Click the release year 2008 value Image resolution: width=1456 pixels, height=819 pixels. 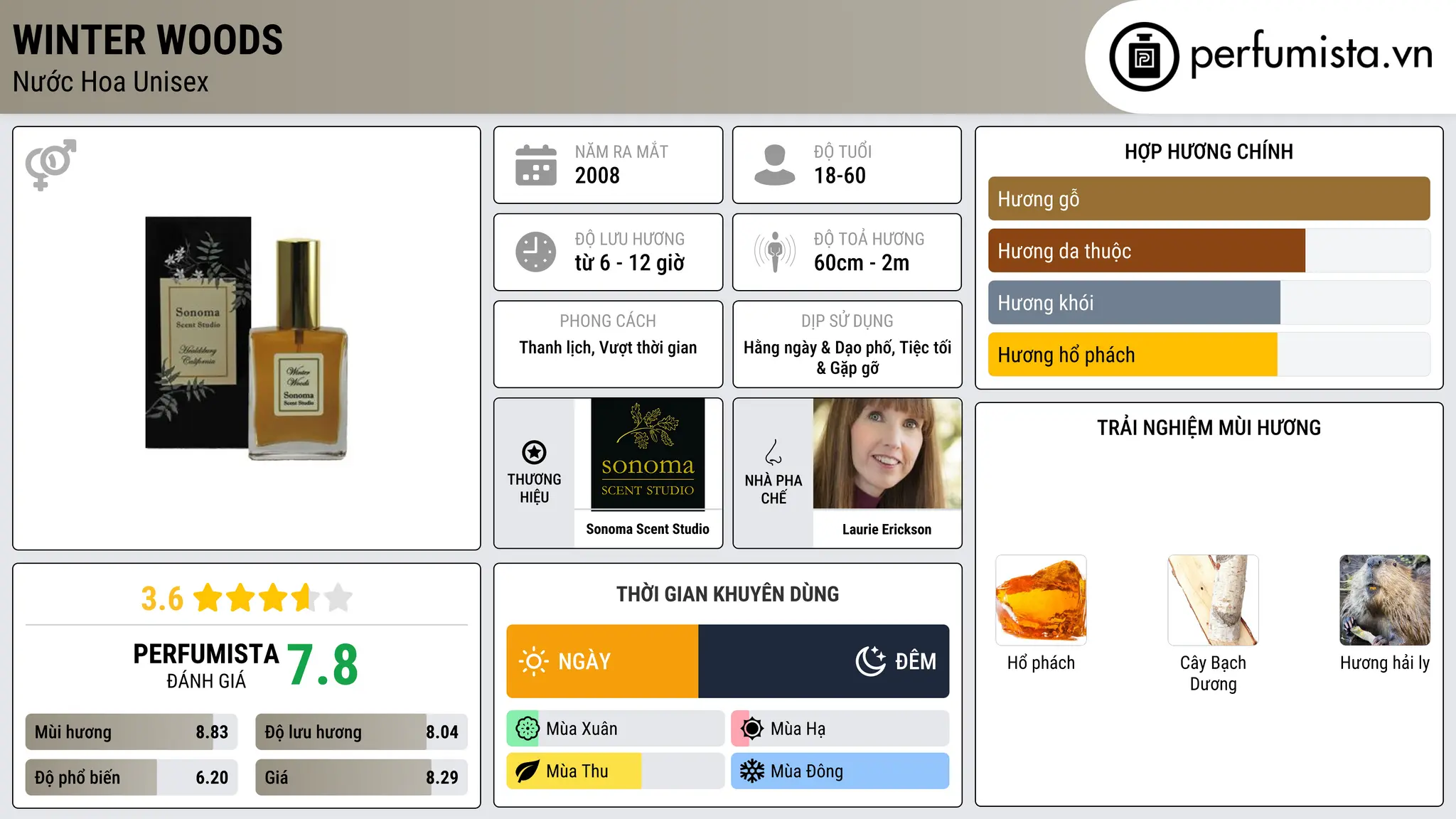597,176
